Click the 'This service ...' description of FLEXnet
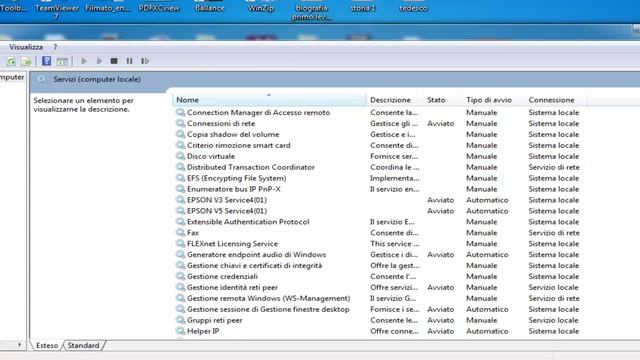640x360 pixels. [x=394, y=244]
